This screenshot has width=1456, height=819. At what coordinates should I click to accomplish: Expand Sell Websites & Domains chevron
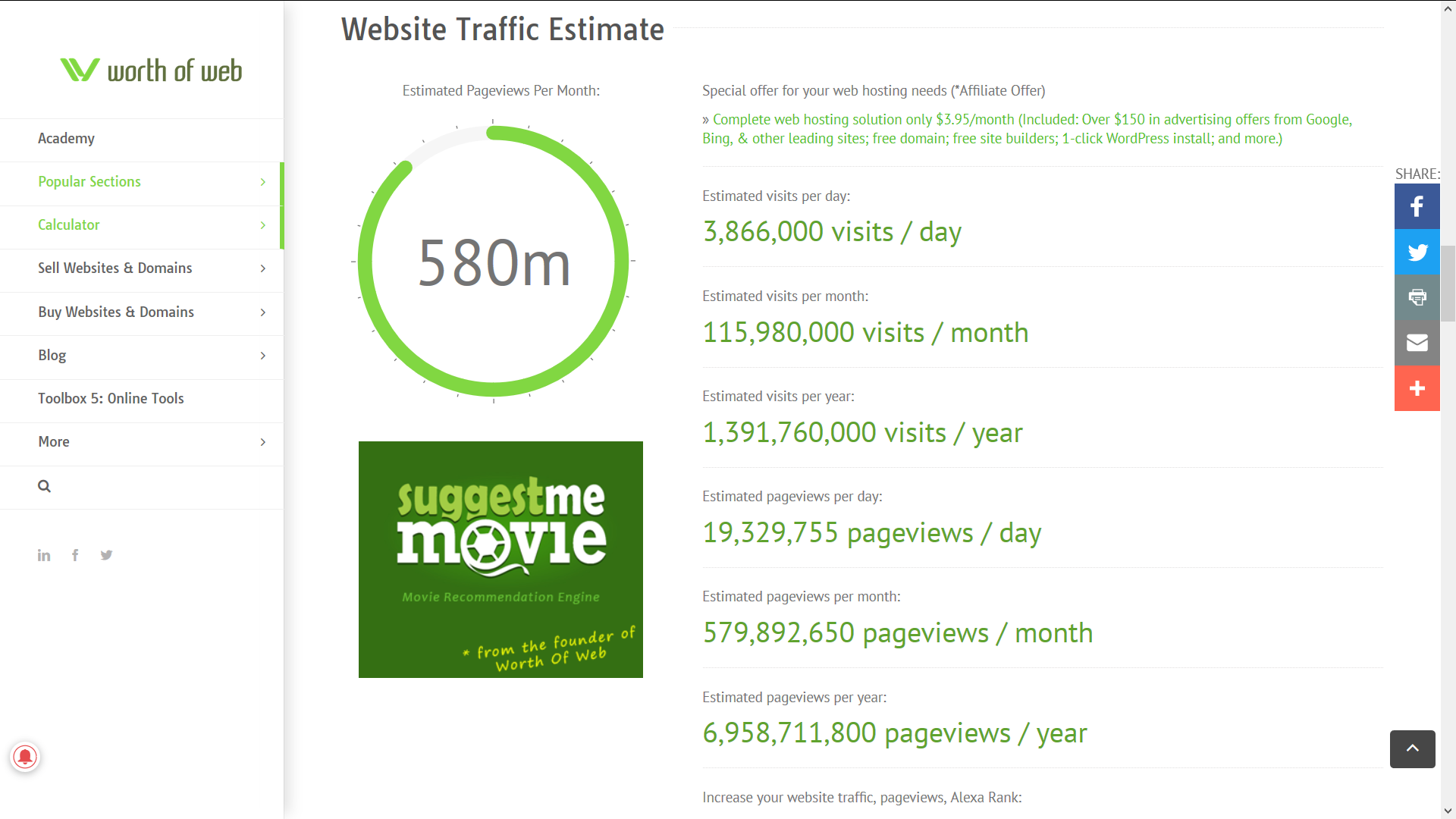point(262,268)
